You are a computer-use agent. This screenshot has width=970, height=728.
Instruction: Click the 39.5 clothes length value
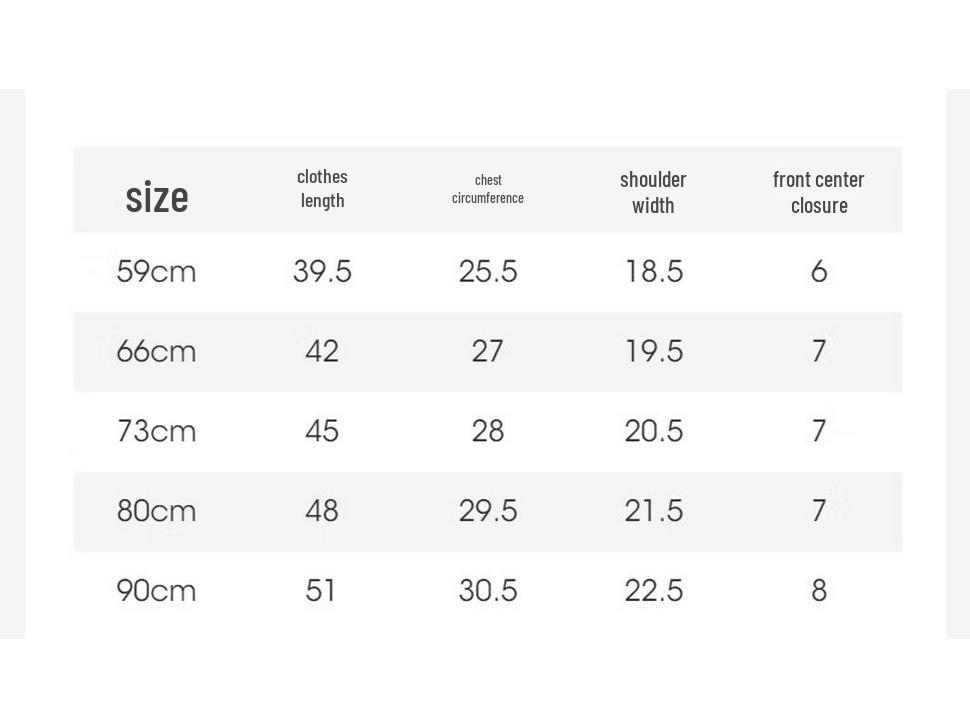pos(322,272)
